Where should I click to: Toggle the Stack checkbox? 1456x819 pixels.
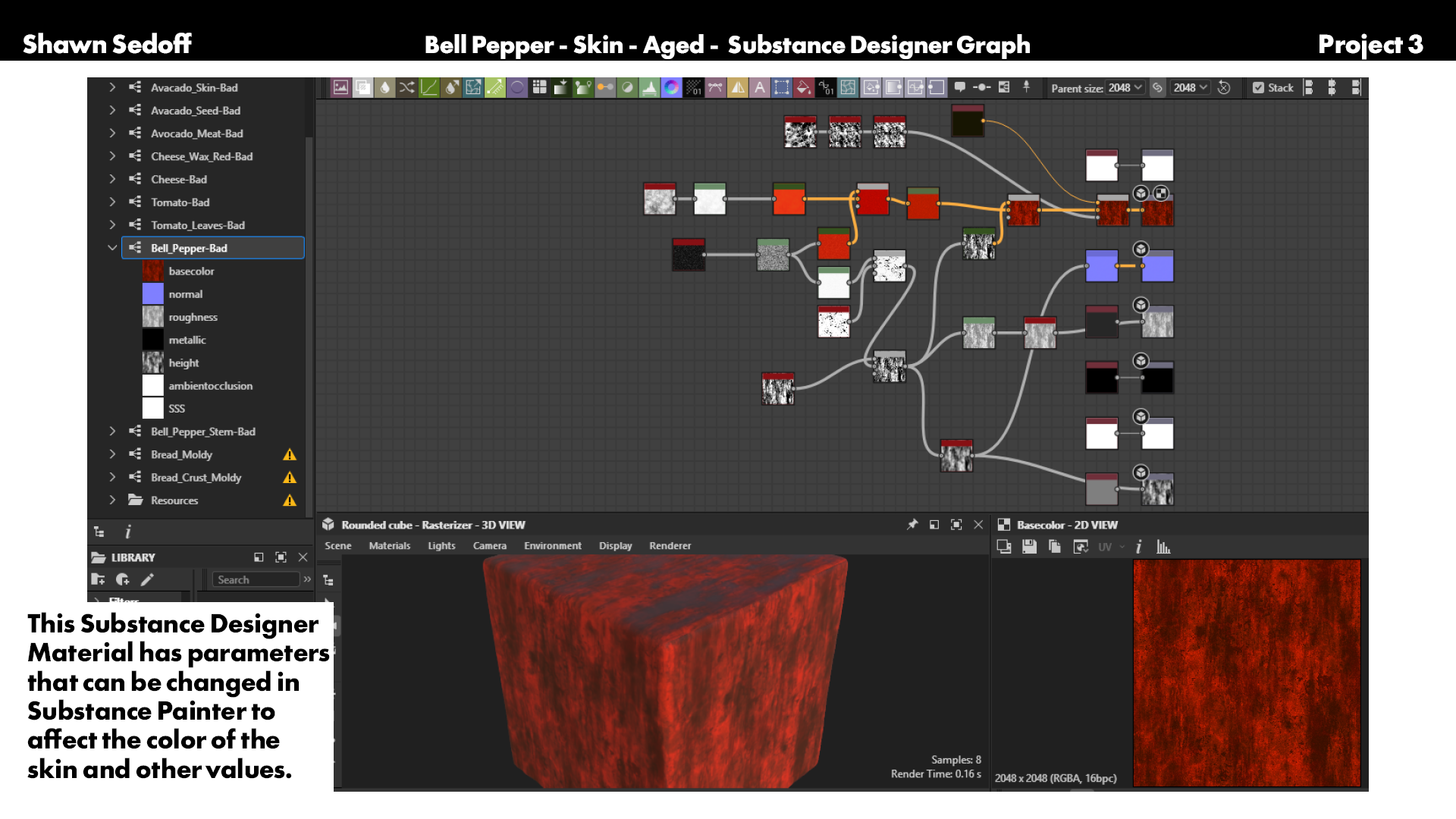pyautogui.click(x=1259, y=88)
